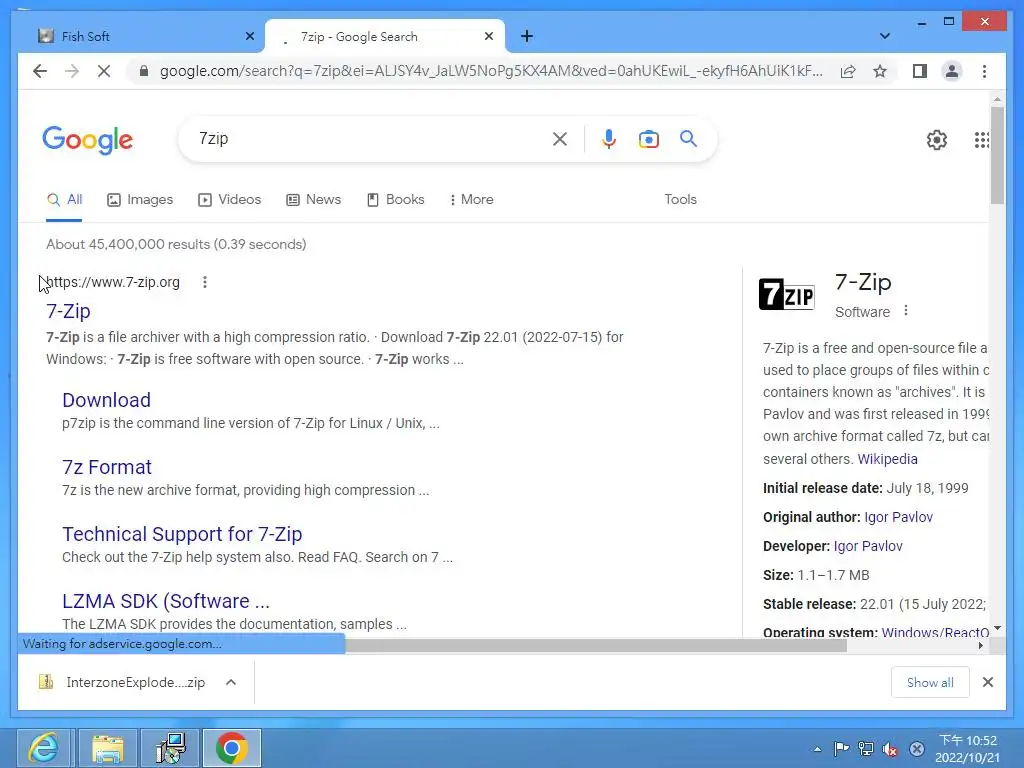1024x768 pixels.
Task: Open more options beside Software label
Action: (906, 311)
